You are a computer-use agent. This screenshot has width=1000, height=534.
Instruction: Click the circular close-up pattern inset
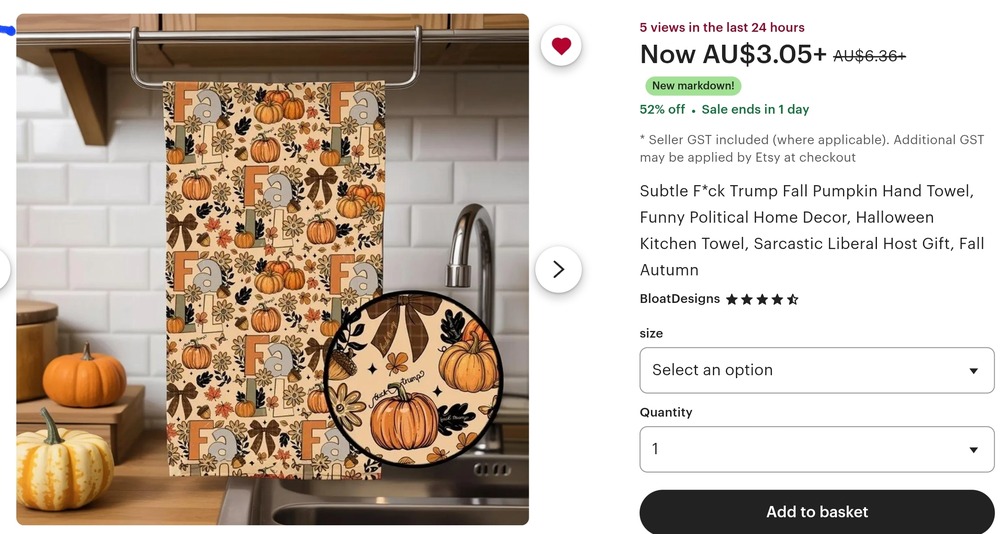414,380
